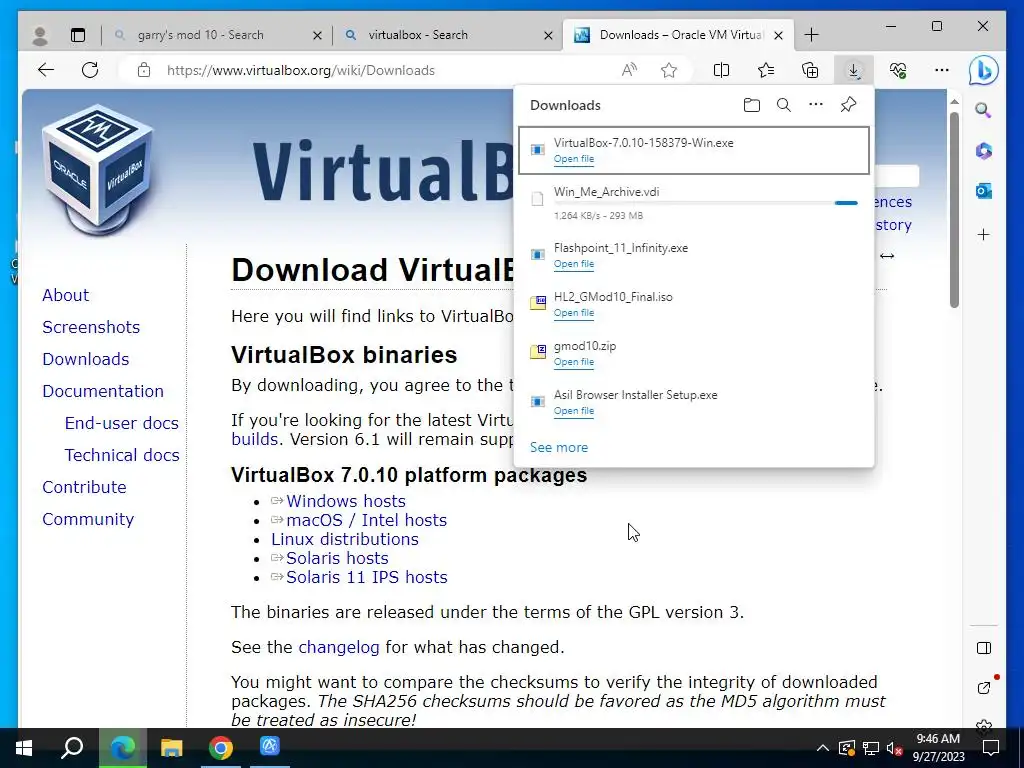Download Windows hosts package
The height and width of the screenshot is (768, 1024).
click(345, 501)
